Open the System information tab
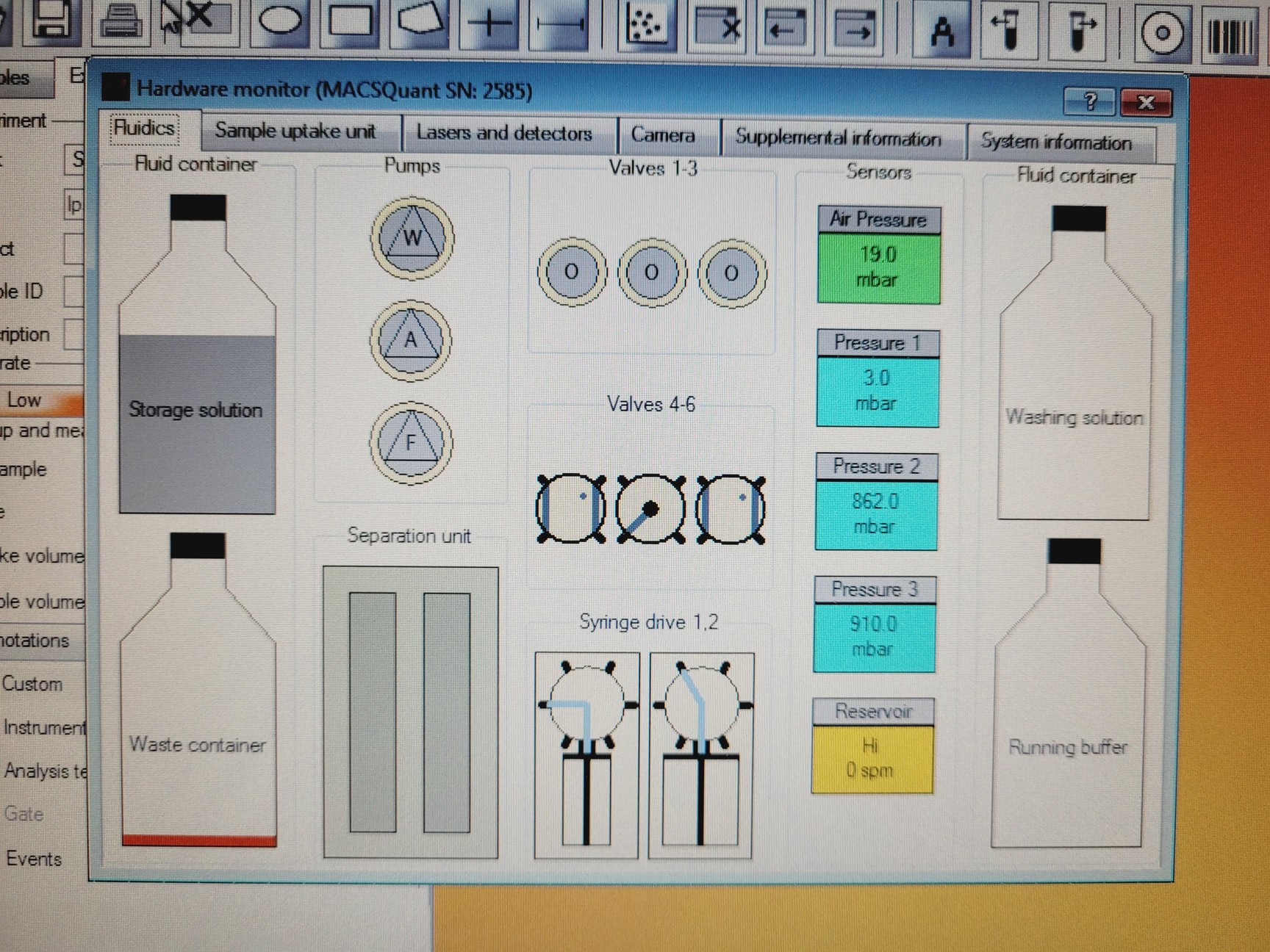The height and width of the screenshot is (952, 1270). click(x=1058, y=142)
